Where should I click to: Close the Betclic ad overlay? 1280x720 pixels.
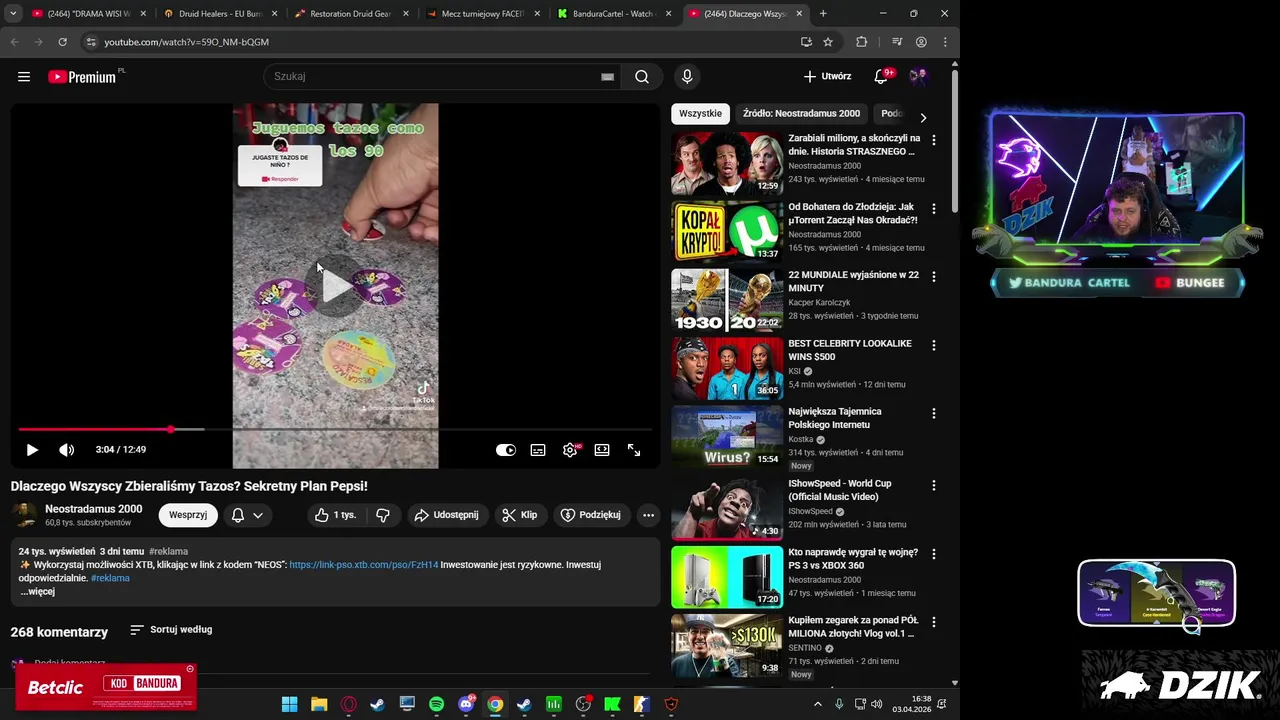(x=190, y=669)
